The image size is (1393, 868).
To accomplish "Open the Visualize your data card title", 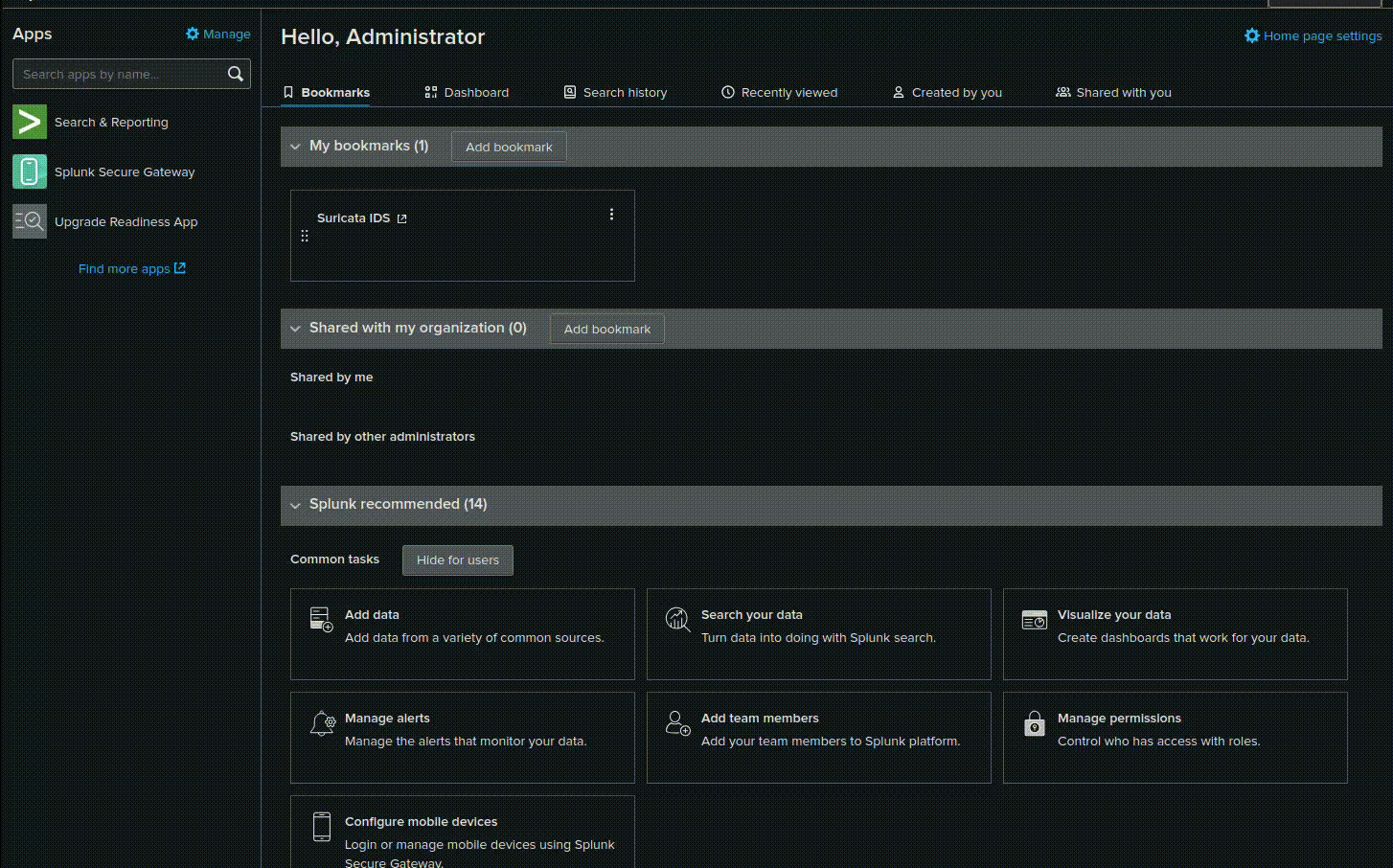I will tap(1114, 614).
